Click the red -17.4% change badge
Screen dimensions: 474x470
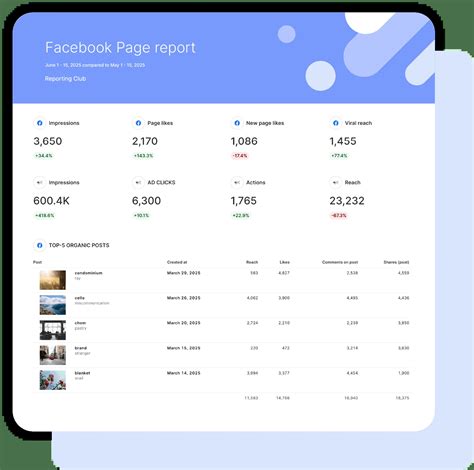(x=240, y=156)
